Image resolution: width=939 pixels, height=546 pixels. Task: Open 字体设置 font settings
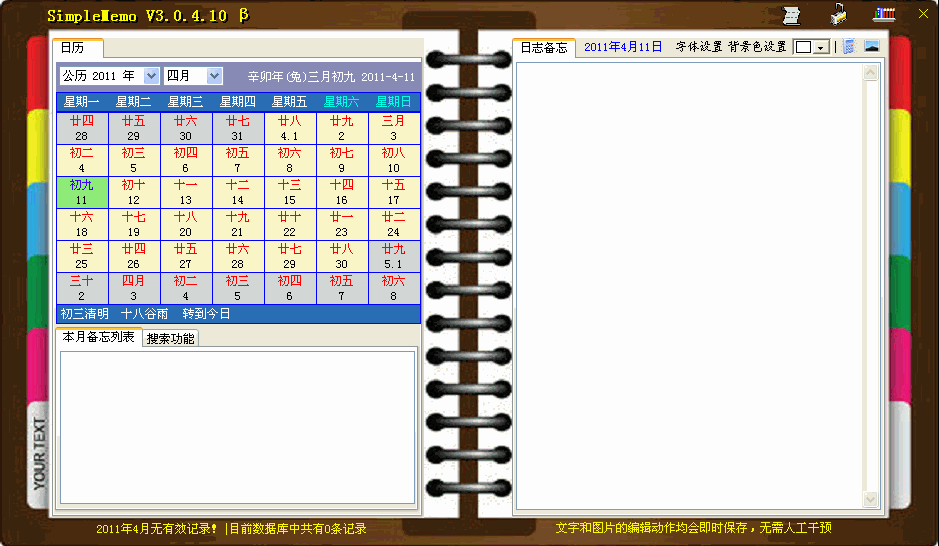pos(699,47)
